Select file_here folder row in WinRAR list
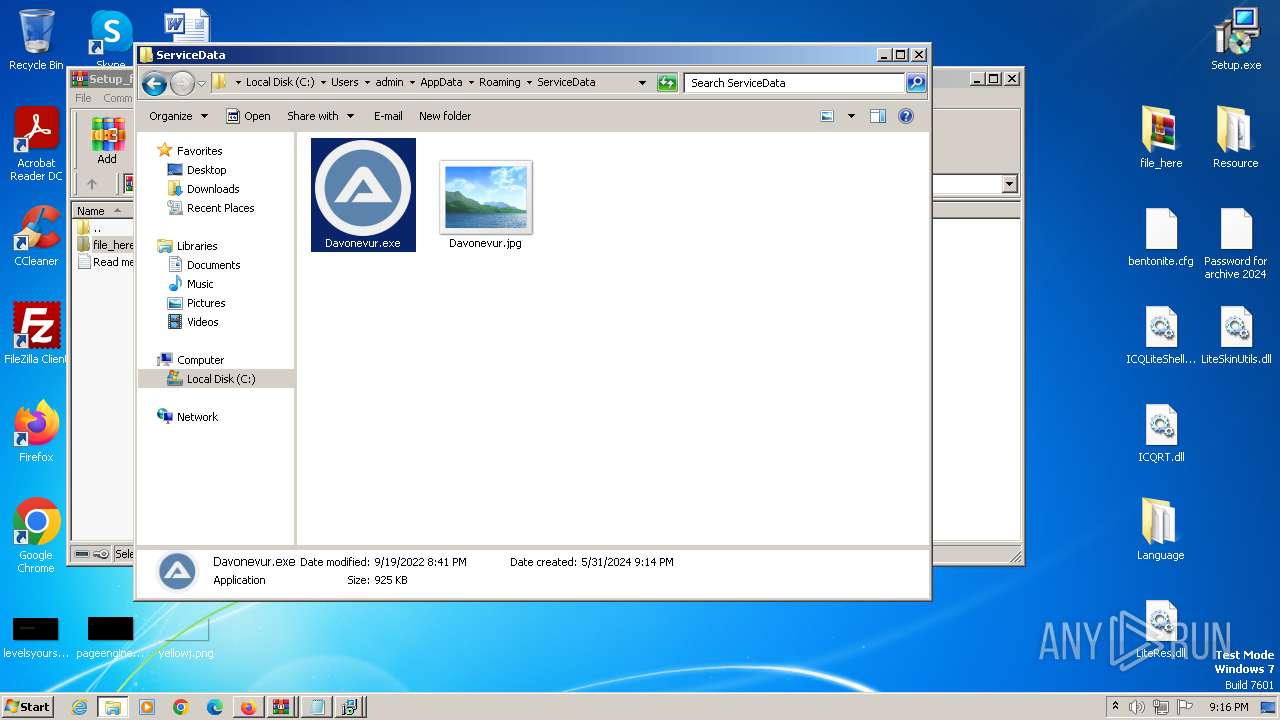The image size is (1280, 720). [104, 245]
